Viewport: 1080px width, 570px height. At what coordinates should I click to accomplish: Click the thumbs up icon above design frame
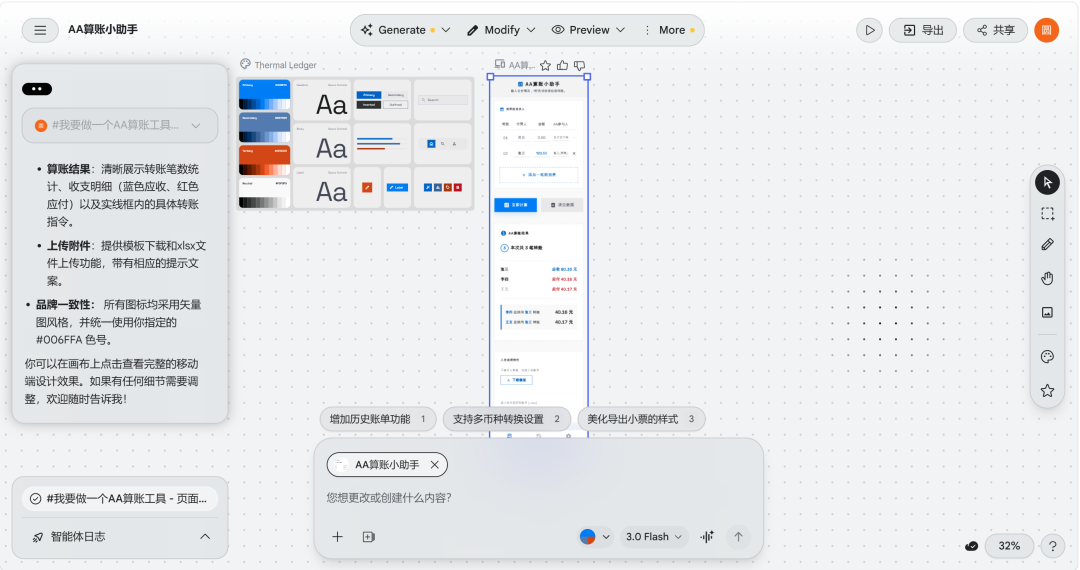[562, 65]
